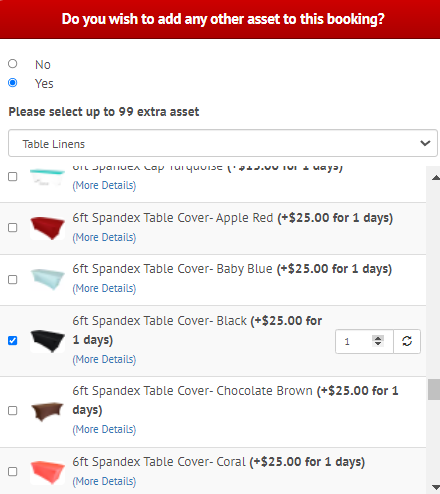Image resolution: width=440 pixels, height=494 pixels.
Task: Click the Baby Blue table cover thumbnail
Action: (47, 279)
